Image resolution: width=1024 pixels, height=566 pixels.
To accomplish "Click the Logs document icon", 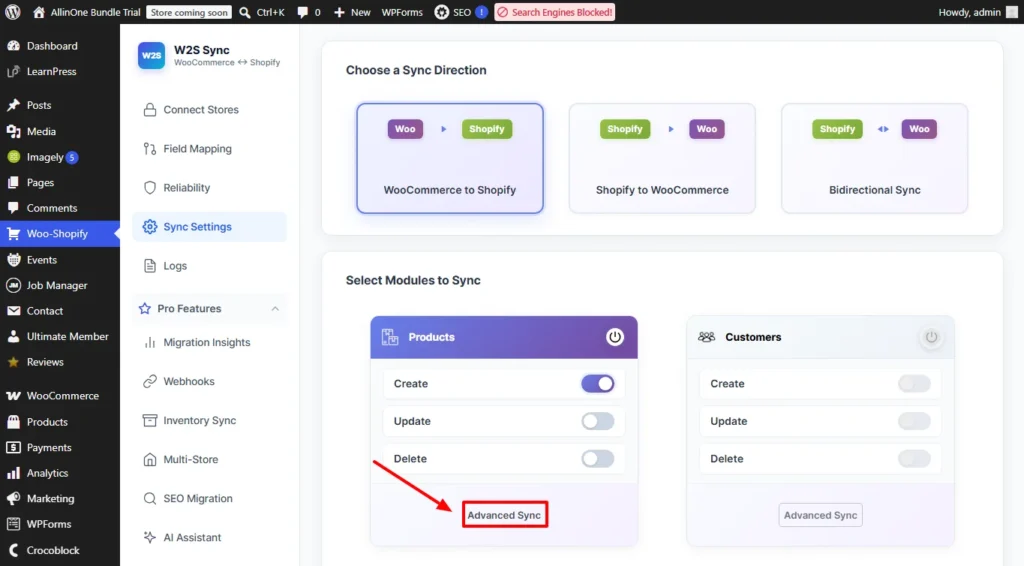I will tap(150, 266).
